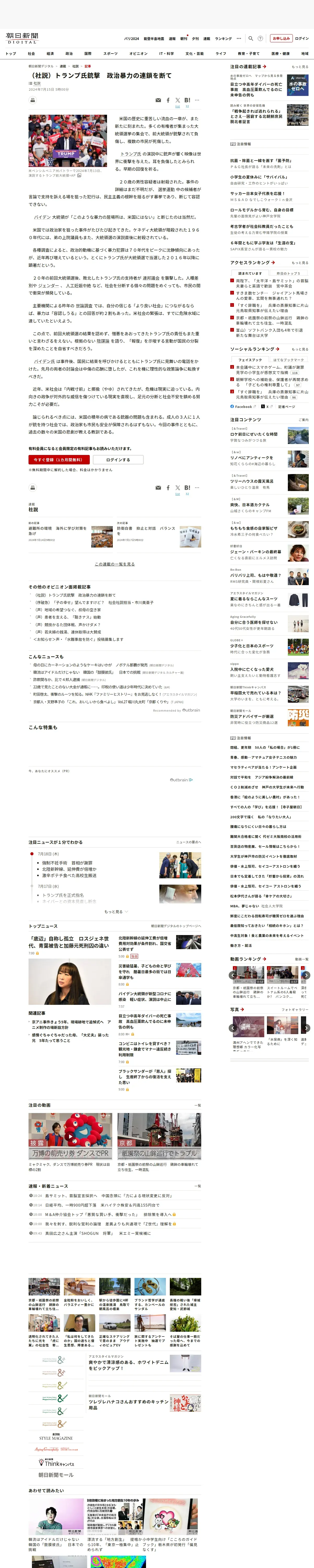Share article by mail at top

tap(159, 100)
